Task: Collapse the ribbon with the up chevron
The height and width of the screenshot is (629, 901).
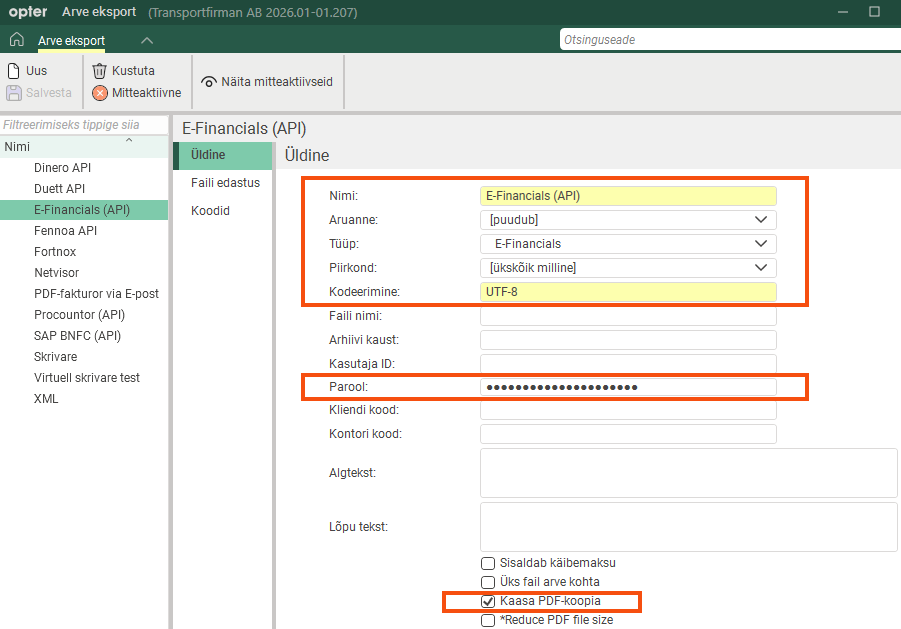Action: (147, 40)
